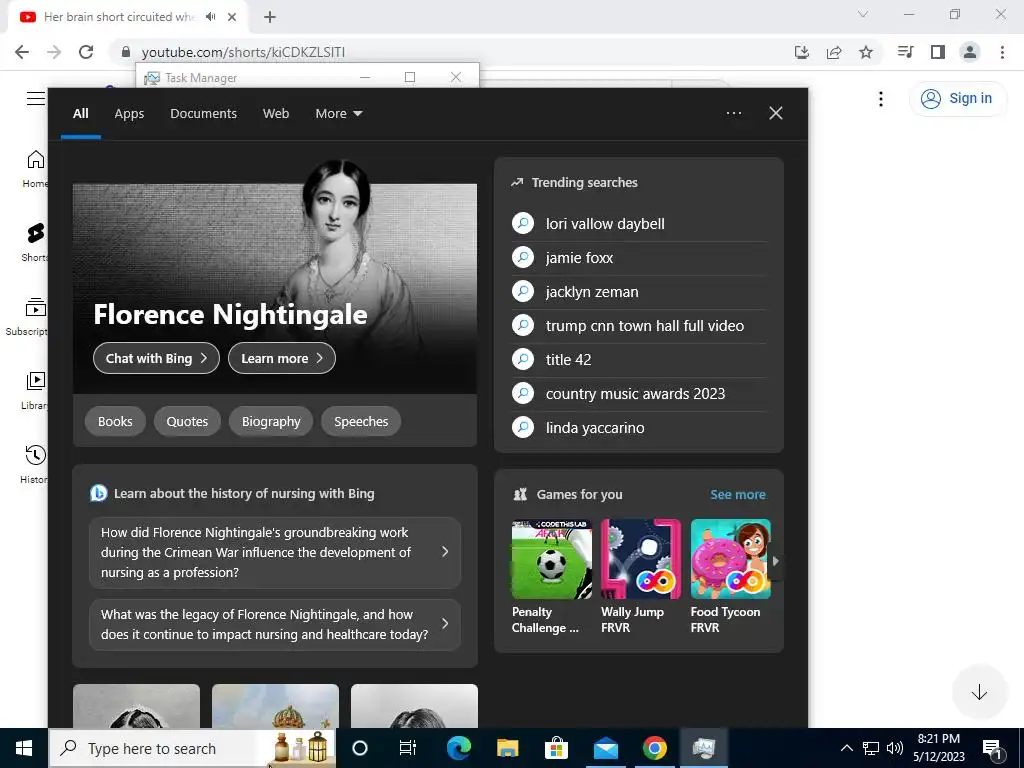Open search panel options ellipsis

click(x=733, y=113)
